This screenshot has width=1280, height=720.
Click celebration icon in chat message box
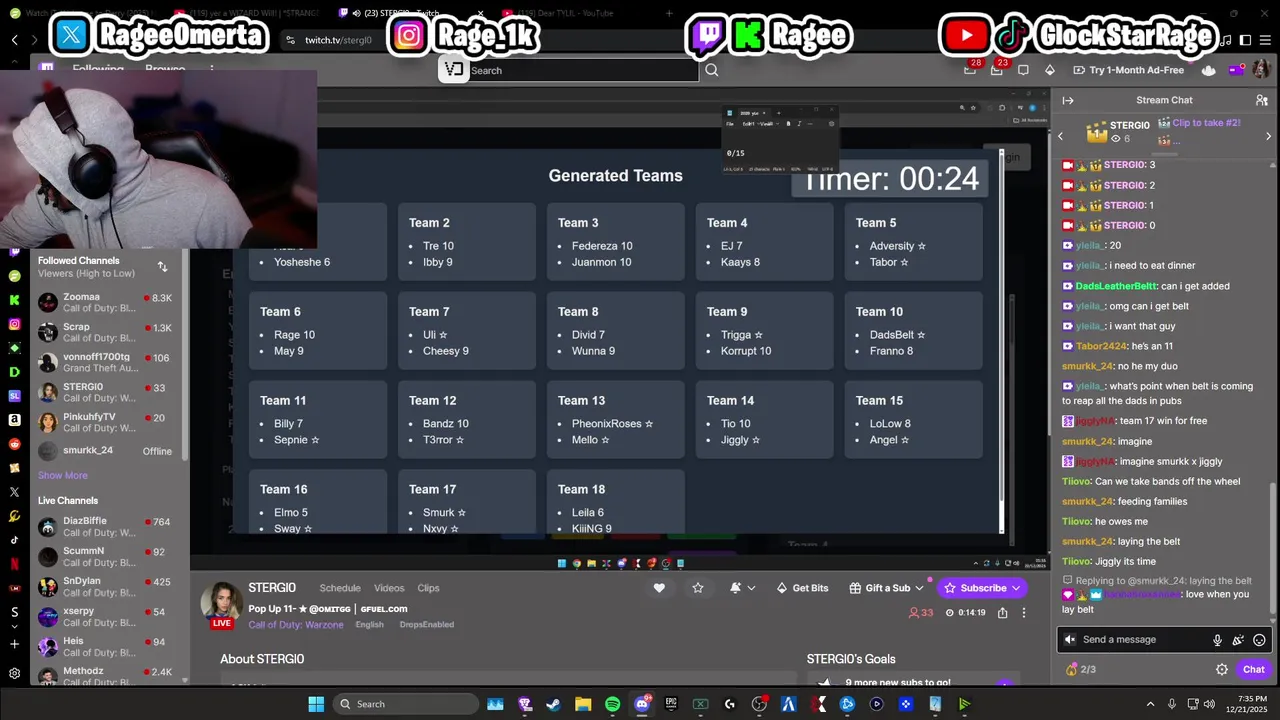(x=1238, y=640)
